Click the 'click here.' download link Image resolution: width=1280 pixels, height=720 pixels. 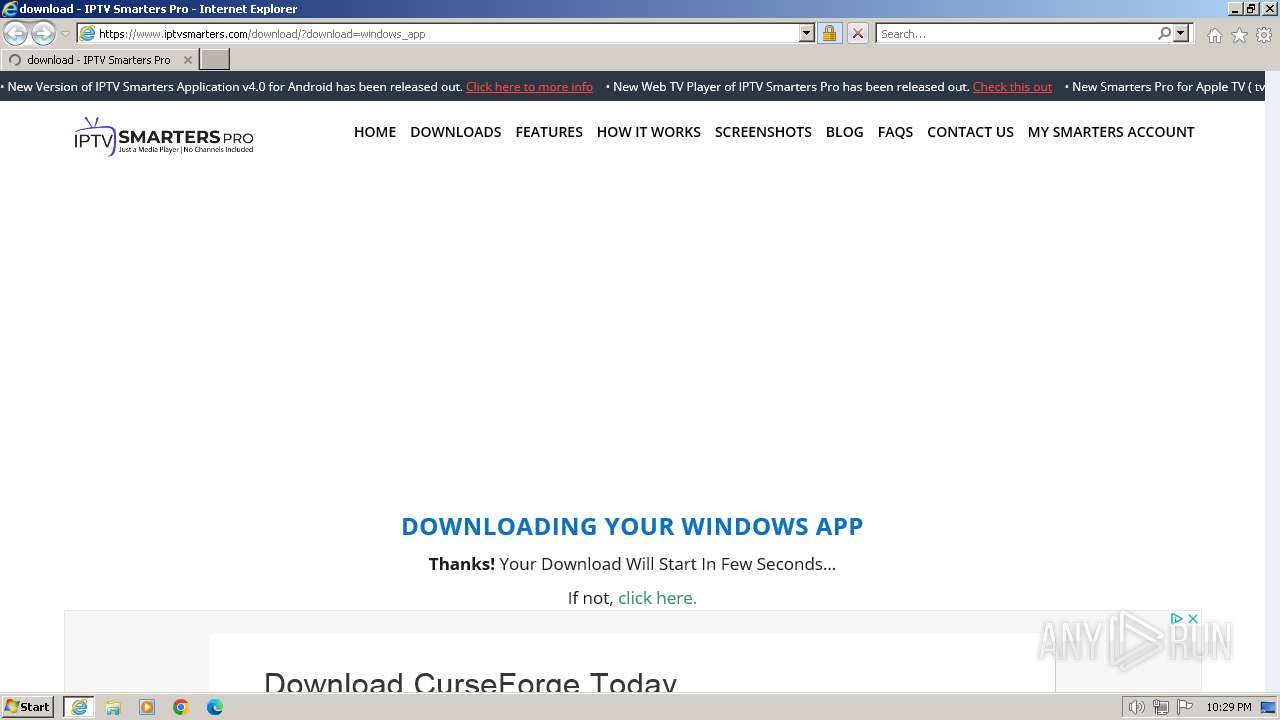pos(657,598)
